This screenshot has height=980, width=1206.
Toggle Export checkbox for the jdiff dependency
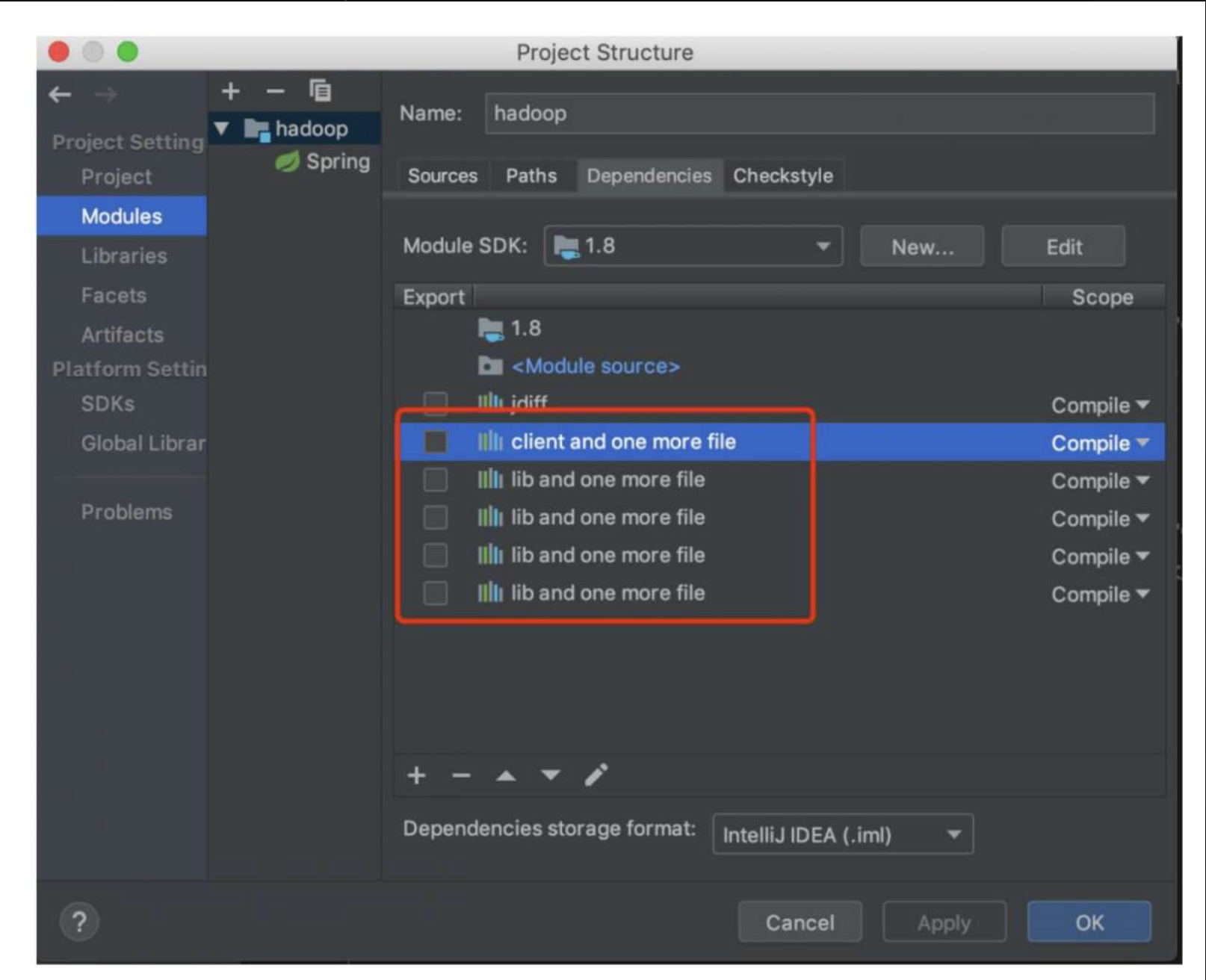(x=436, y=404)
